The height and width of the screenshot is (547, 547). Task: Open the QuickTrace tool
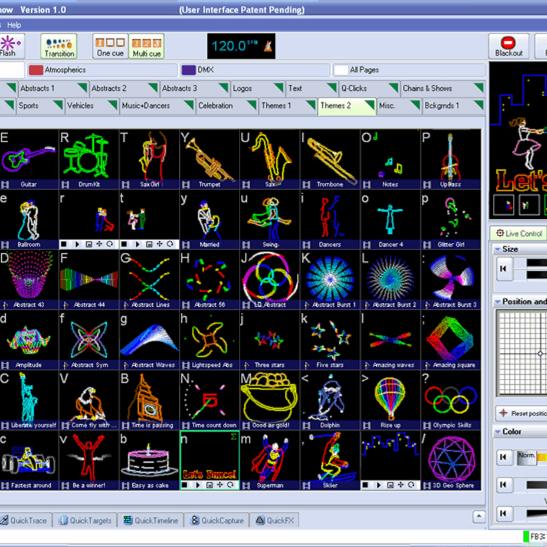pyautogui.click(x=24, y=520)
